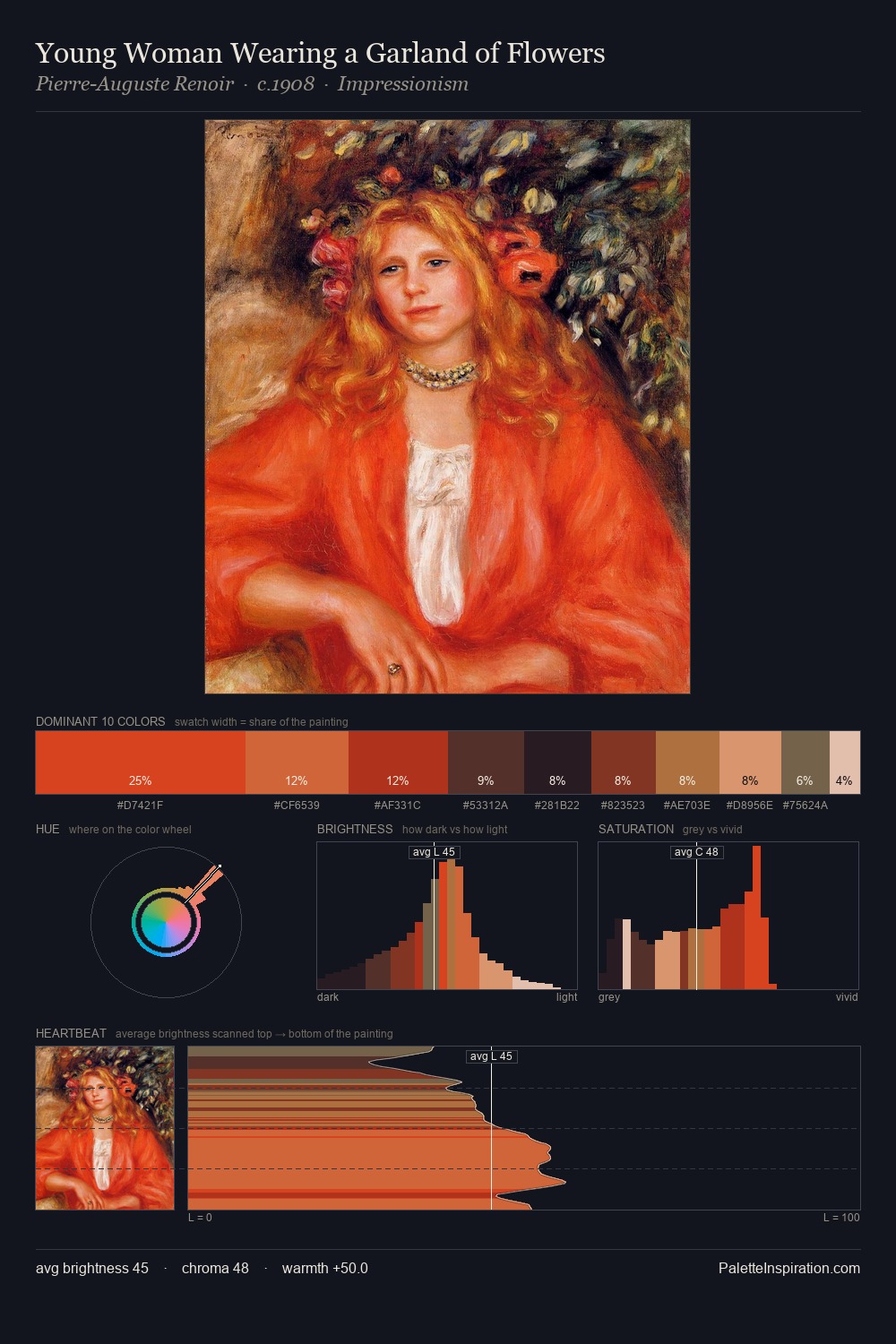Click the '9%' share label

486,780
